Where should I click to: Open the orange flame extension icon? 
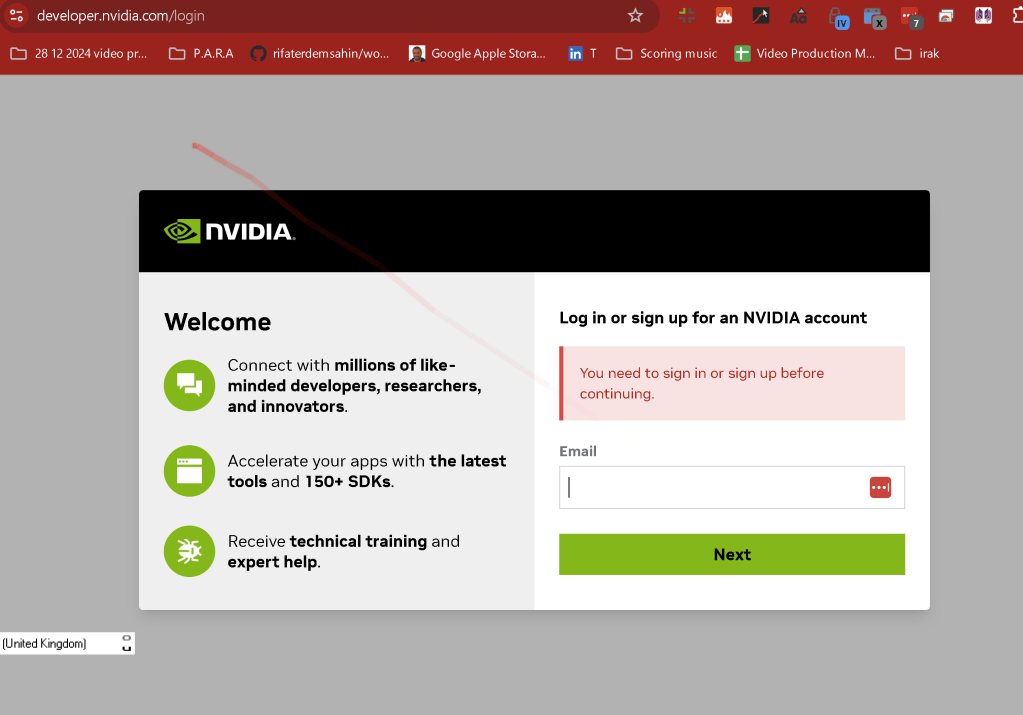(724, 16)
